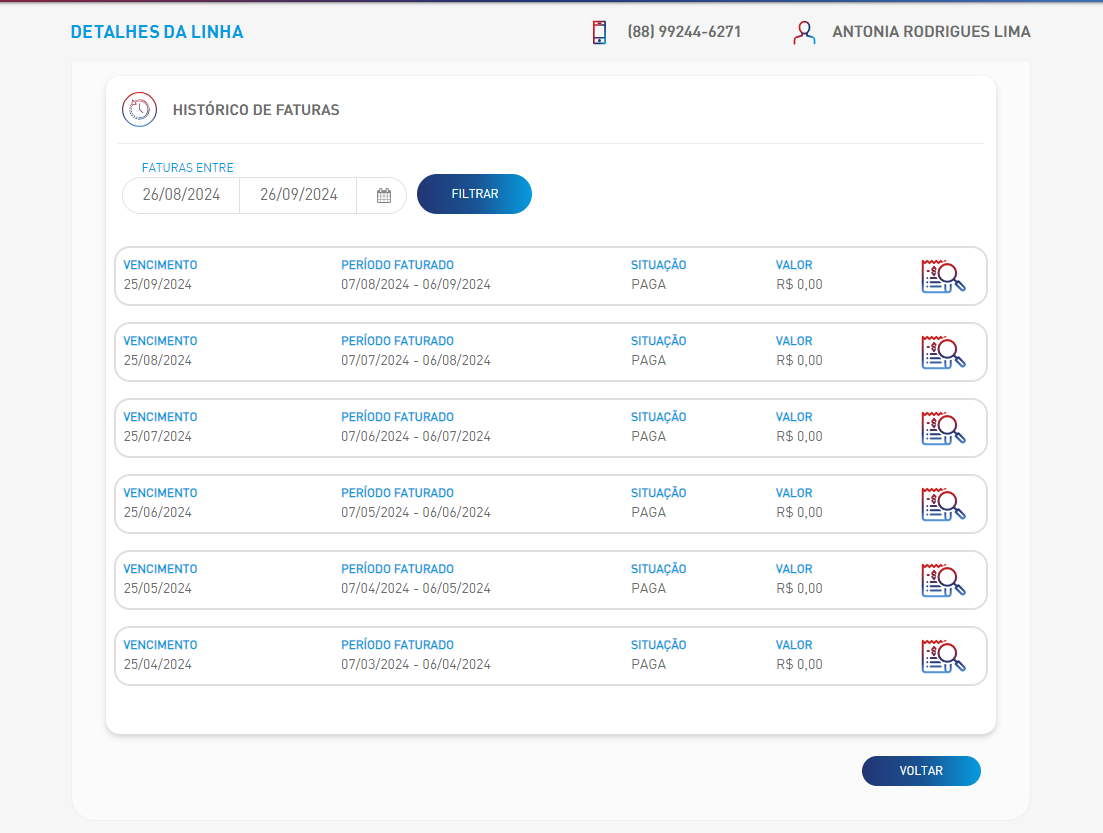This screenshot has width=1103, height=833.
Task: Select due date 25/07/2024
Action: pyautogui.click(x=158, y=436)
